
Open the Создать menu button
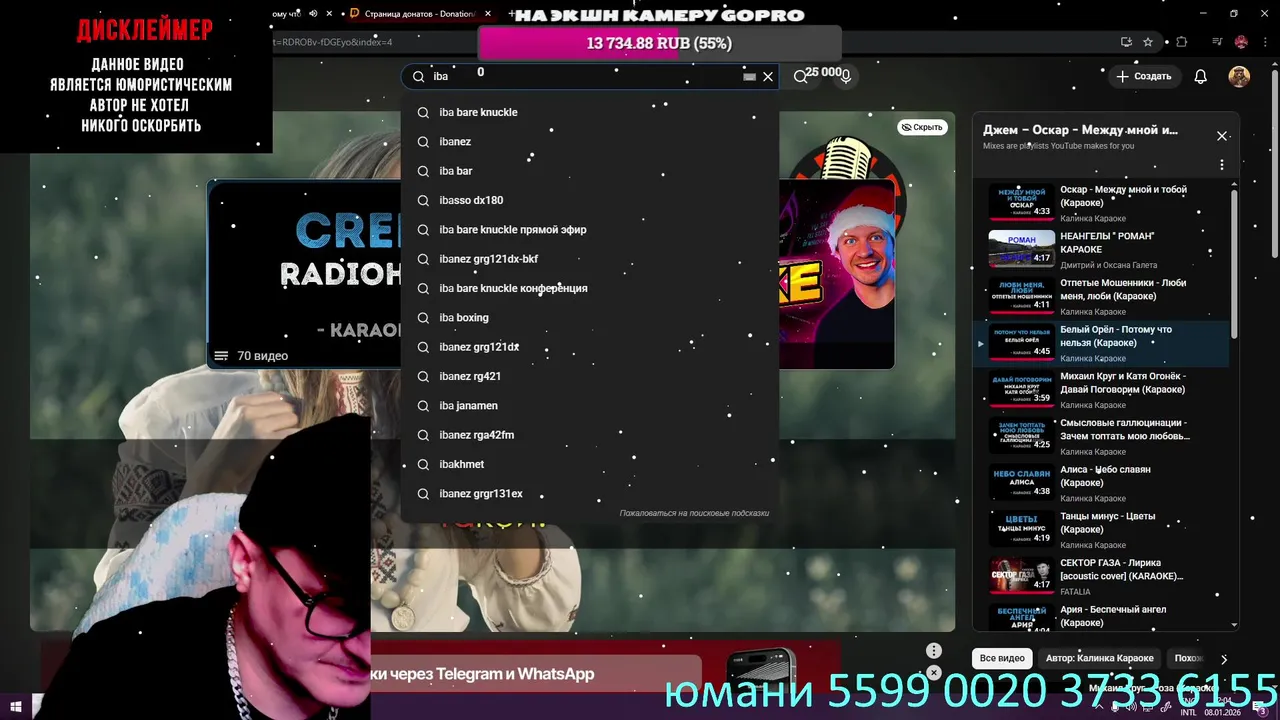(x=1143, y=76)
